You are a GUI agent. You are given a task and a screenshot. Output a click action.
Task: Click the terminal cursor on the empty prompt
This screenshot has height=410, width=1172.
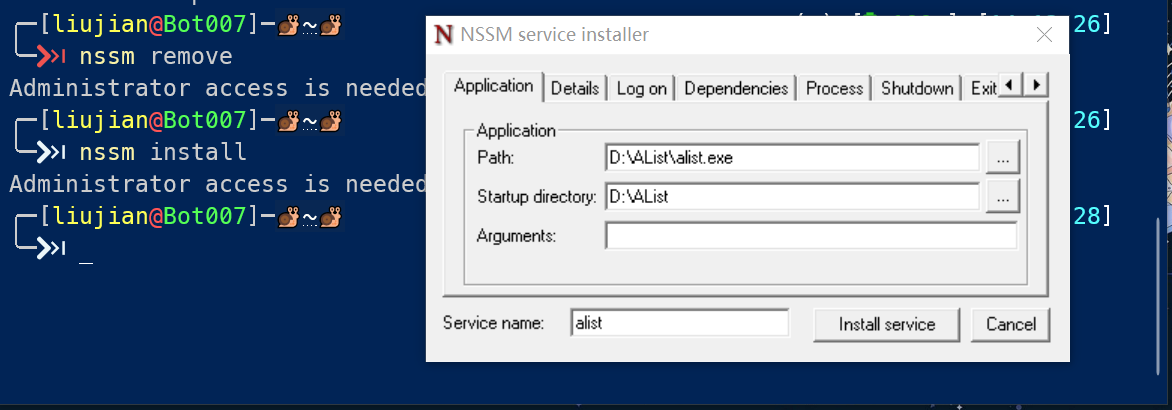[x=86, y=261]
